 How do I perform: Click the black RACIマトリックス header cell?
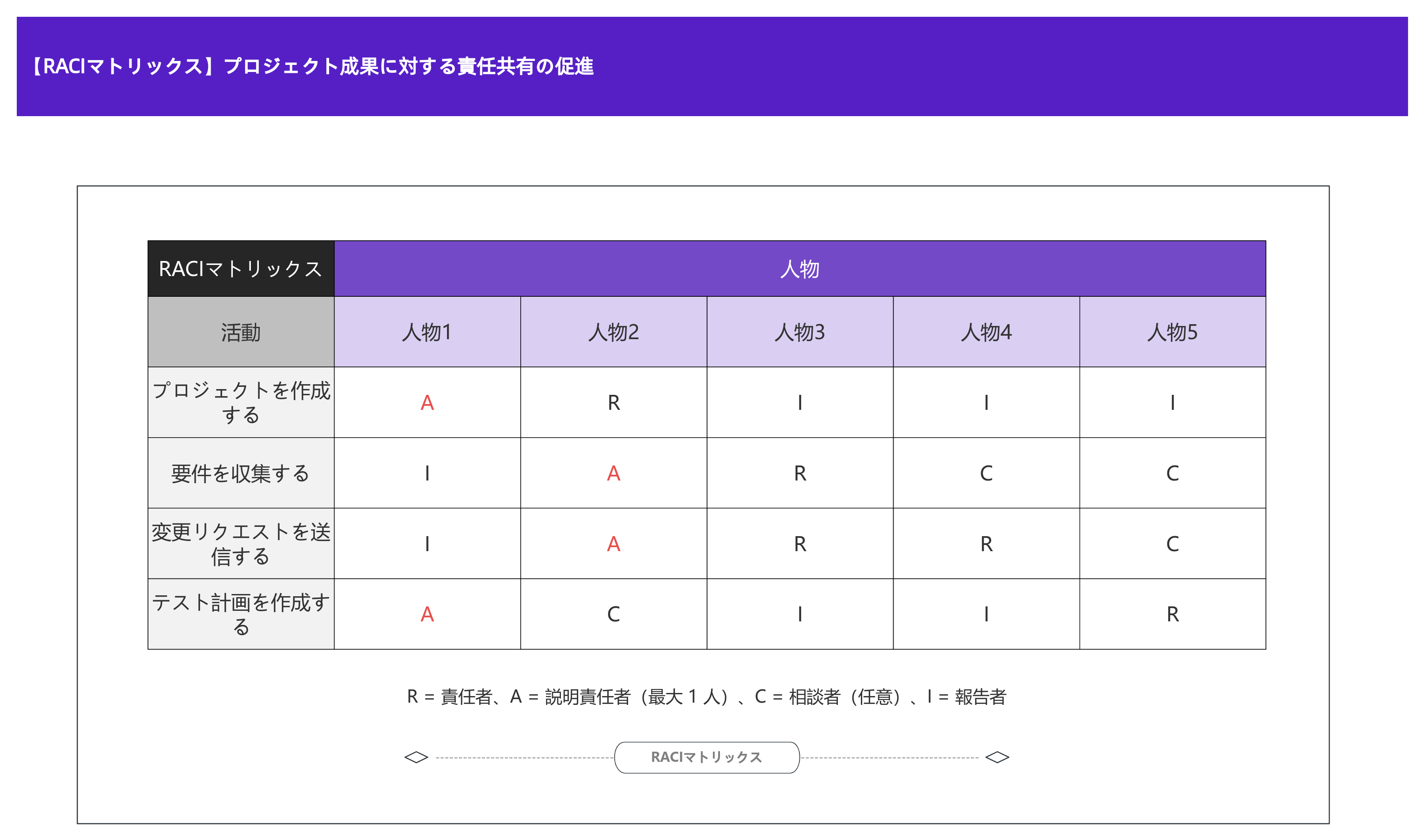(241, 269)
